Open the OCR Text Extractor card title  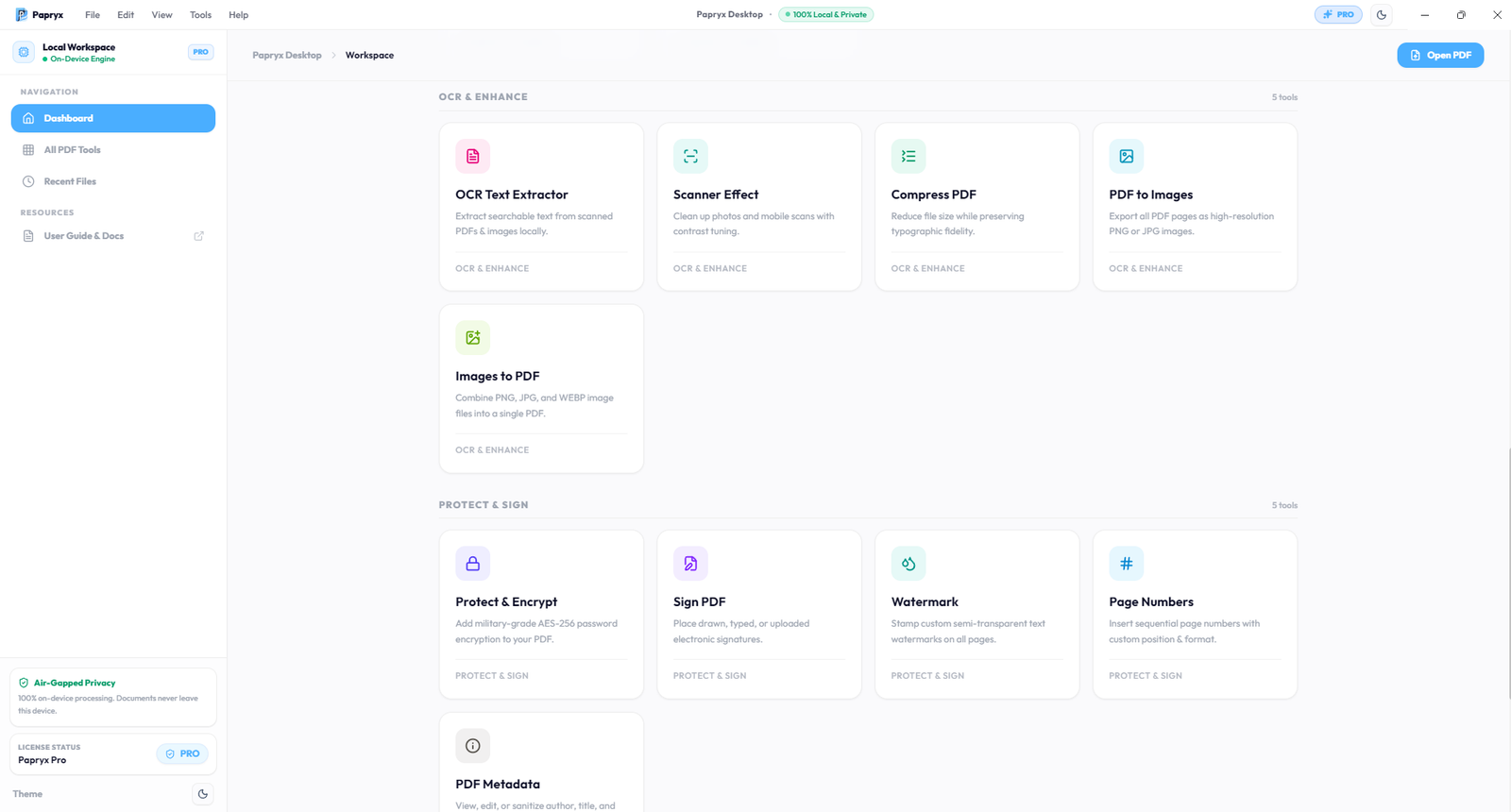point(512,195)
